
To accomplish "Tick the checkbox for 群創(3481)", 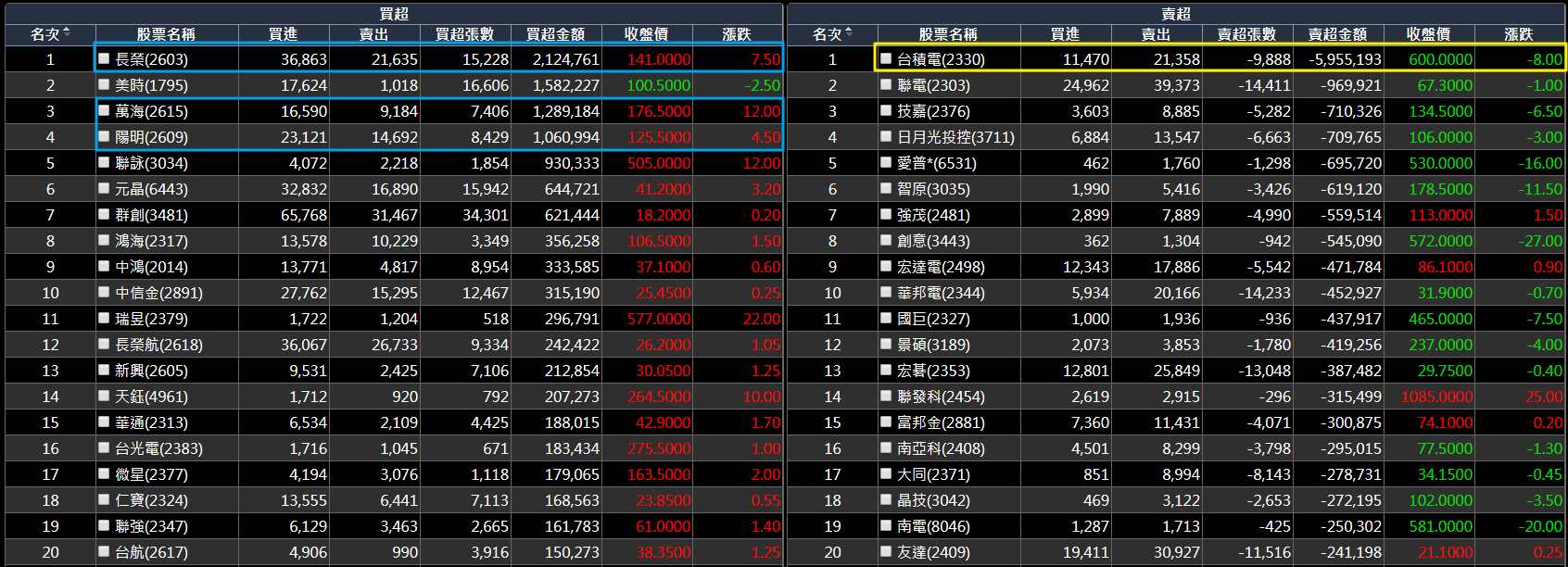I will tap(105, 214).
